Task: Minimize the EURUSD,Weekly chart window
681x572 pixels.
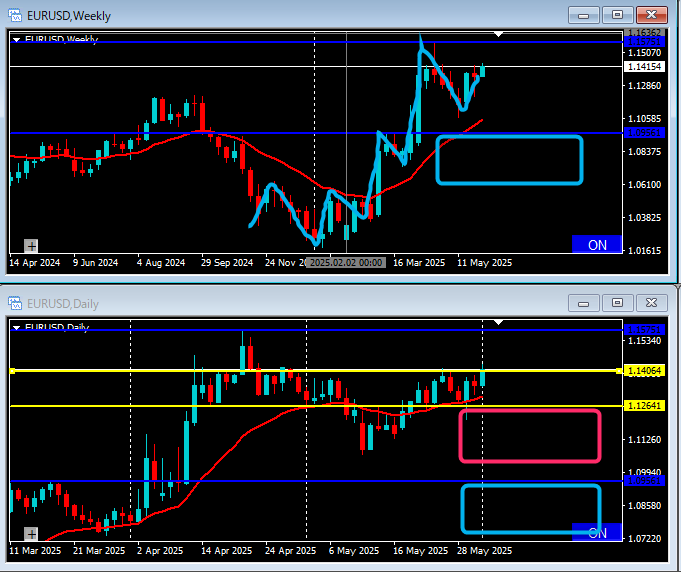Action: tap(584, 15)
